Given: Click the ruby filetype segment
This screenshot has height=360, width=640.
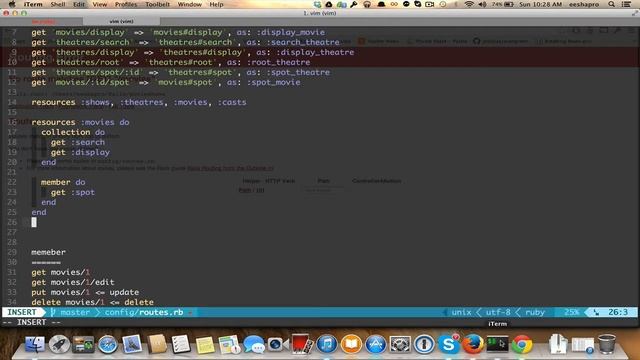Looking at the screenshot, I should pos(535,312).
